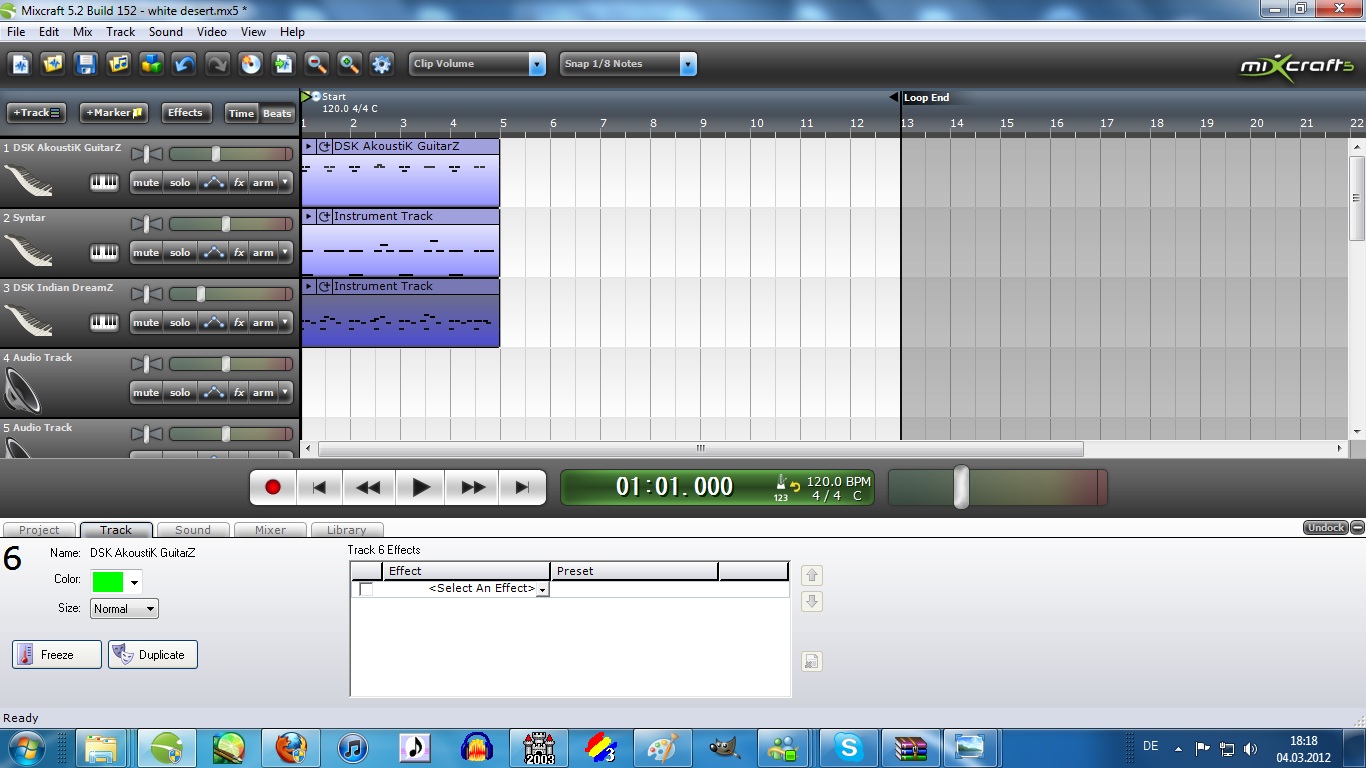Click the loop arrow in the DSK AkoustiK GuitarZ clip header
Screen dimensions: 1366x768
pyautogui.click(x=325, y=146)
